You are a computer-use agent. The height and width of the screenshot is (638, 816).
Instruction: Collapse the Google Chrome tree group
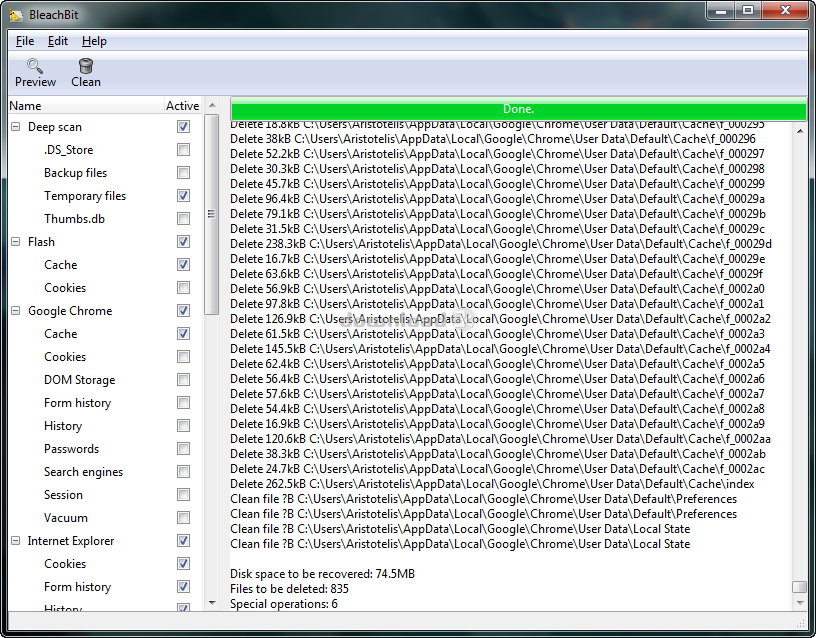pos(16,311)
